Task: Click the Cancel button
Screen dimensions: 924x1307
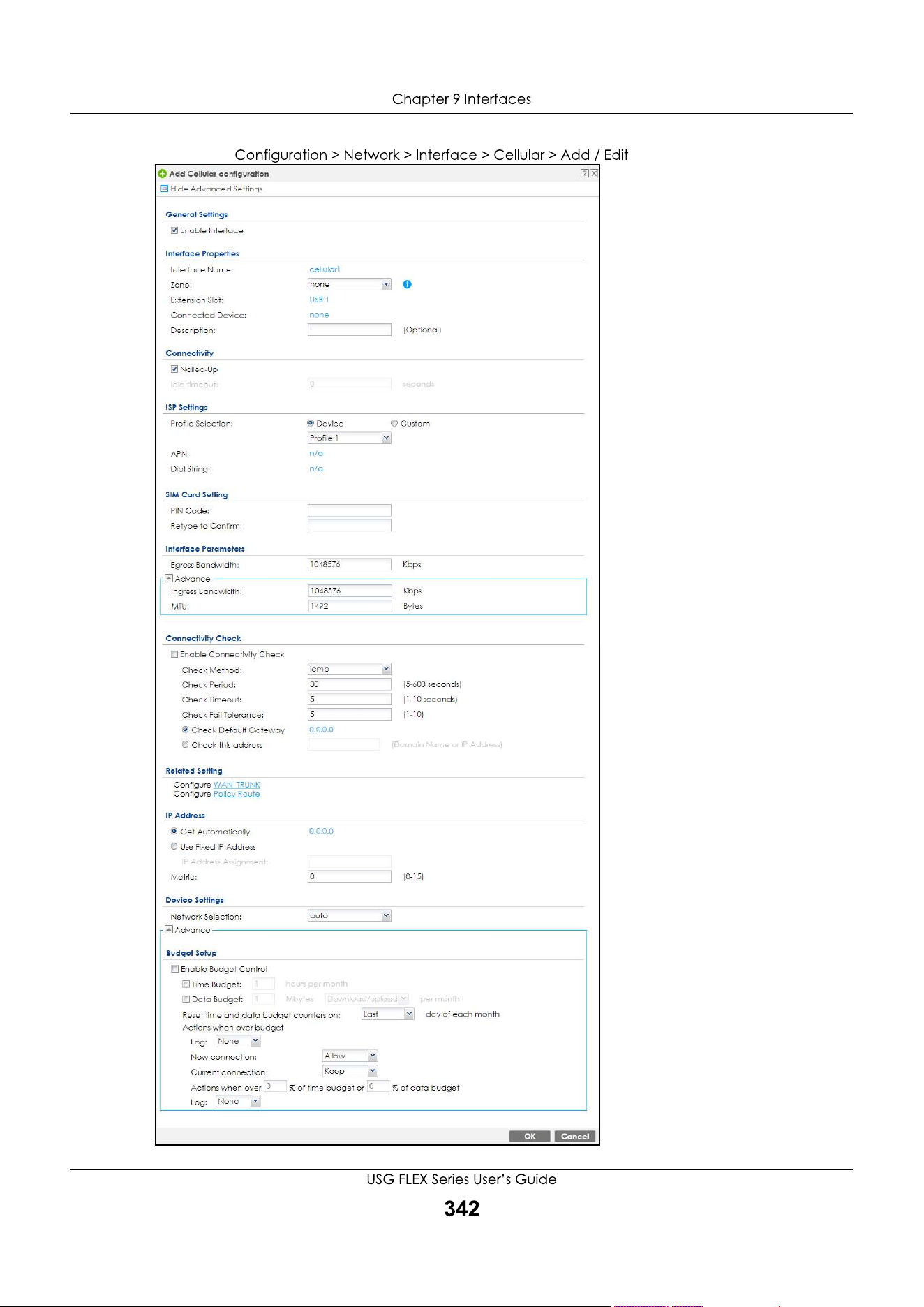Action: tap(575, 1136)
